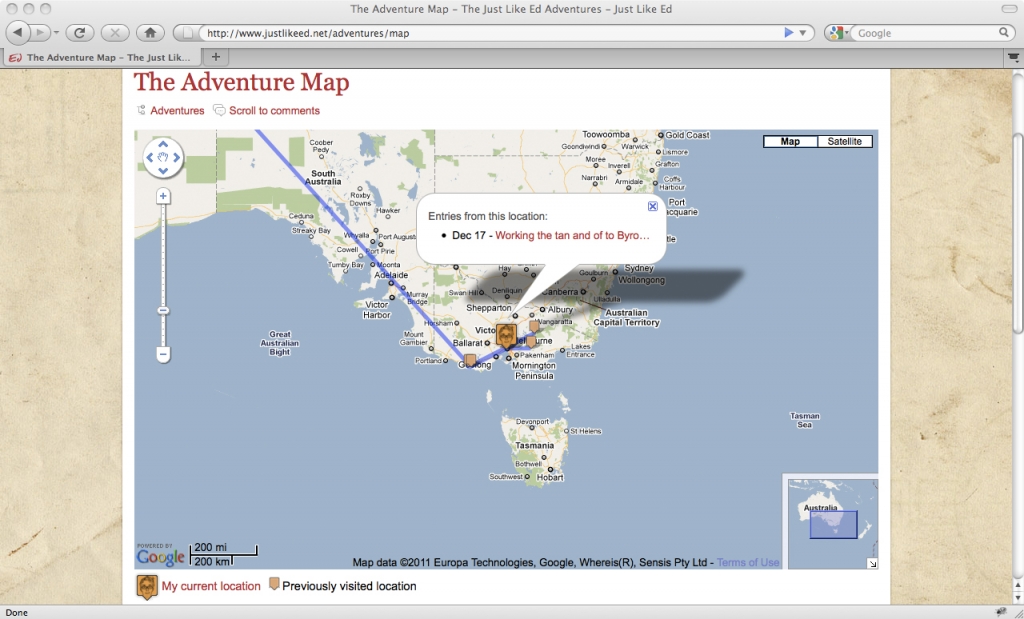Click the Hobart city label
Image resolution: width=1024 pixels, height=619 pixels.
coord(550,477)
